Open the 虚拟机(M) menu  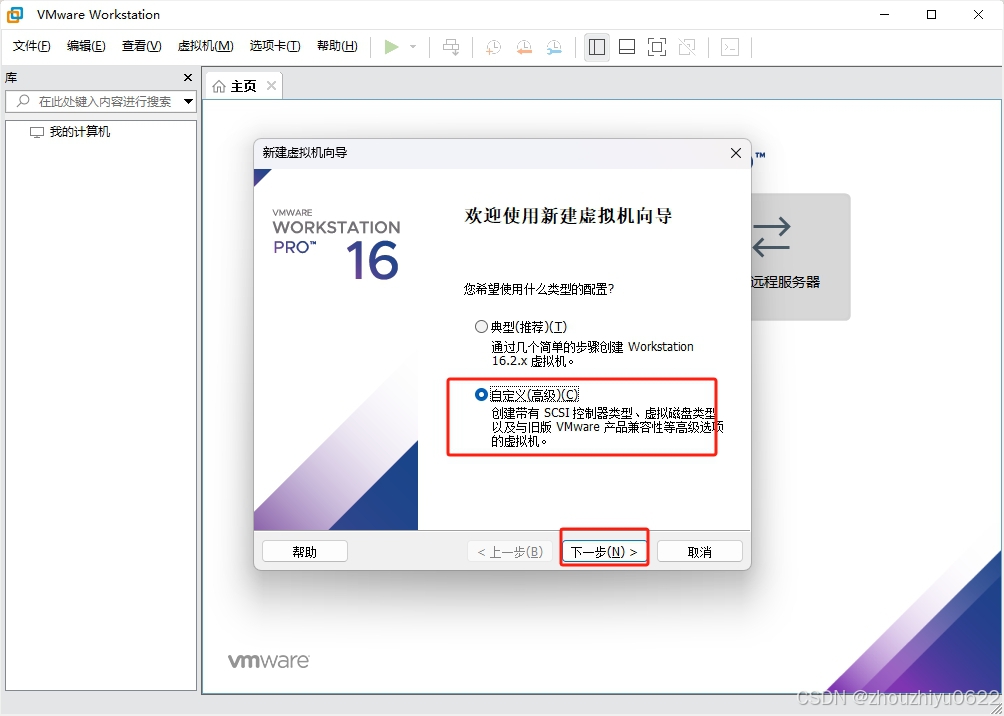(206, 46)
